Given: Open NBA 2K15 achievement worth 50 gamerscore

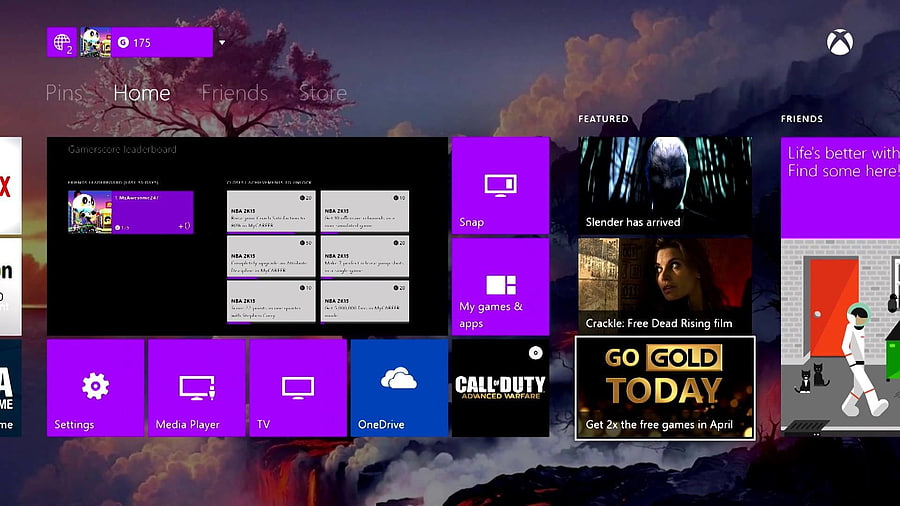Looking at the screenshot, I should click(x=271, y=257).
